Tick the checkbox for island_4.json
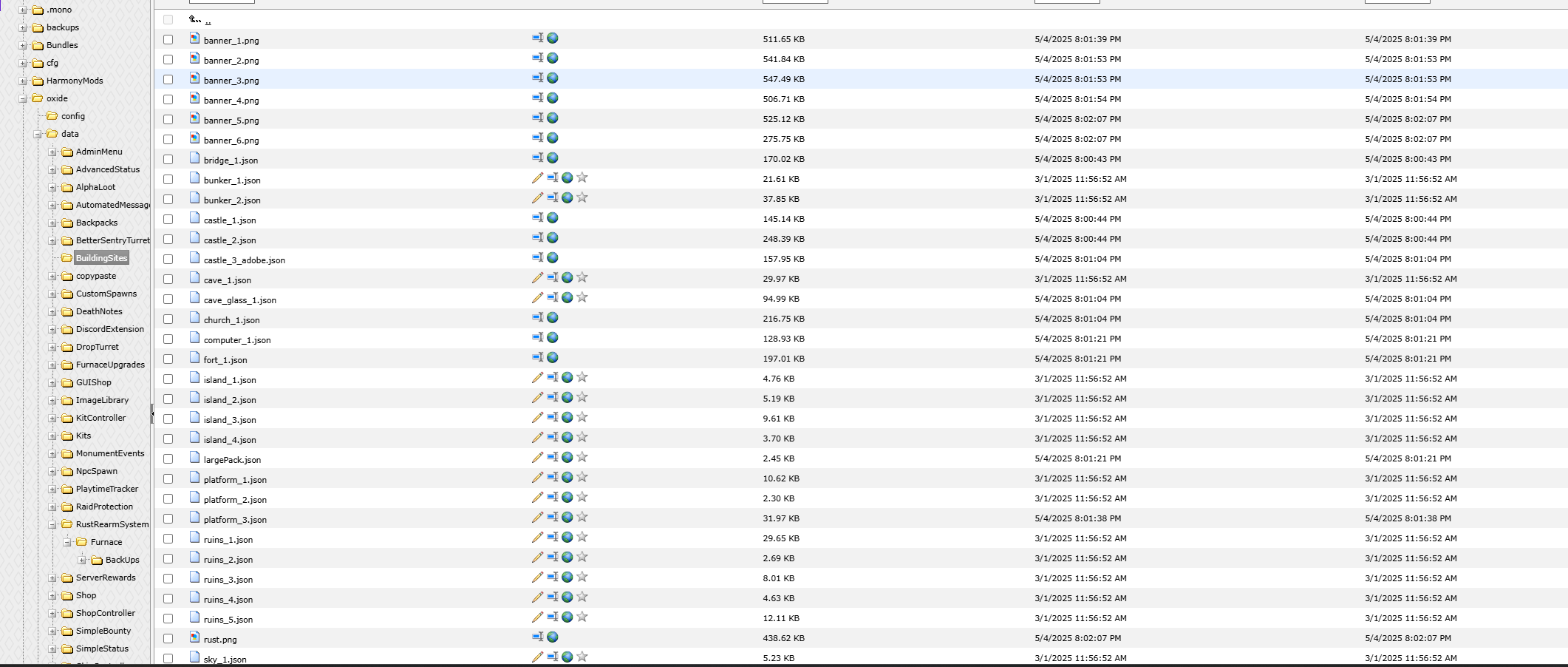This screenshot has height=667, width=1568. 168,439
